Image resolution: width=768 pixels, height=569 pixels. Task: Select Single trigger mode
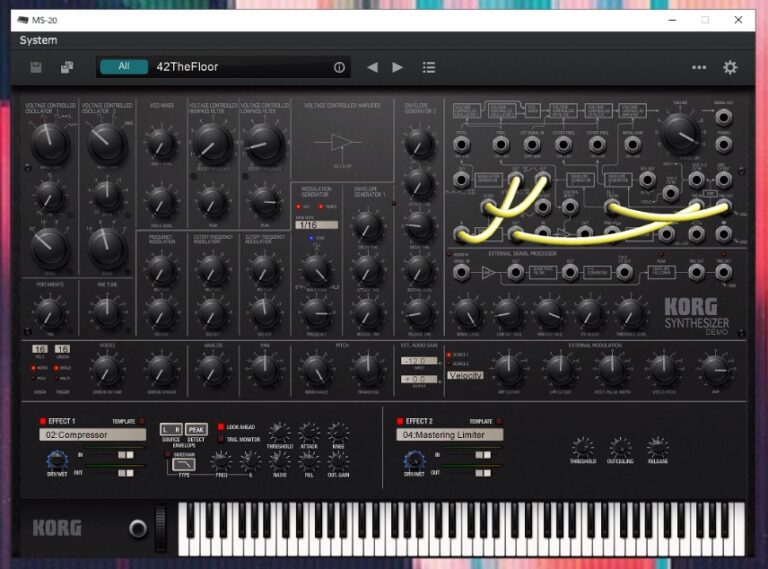click(56, 368)
